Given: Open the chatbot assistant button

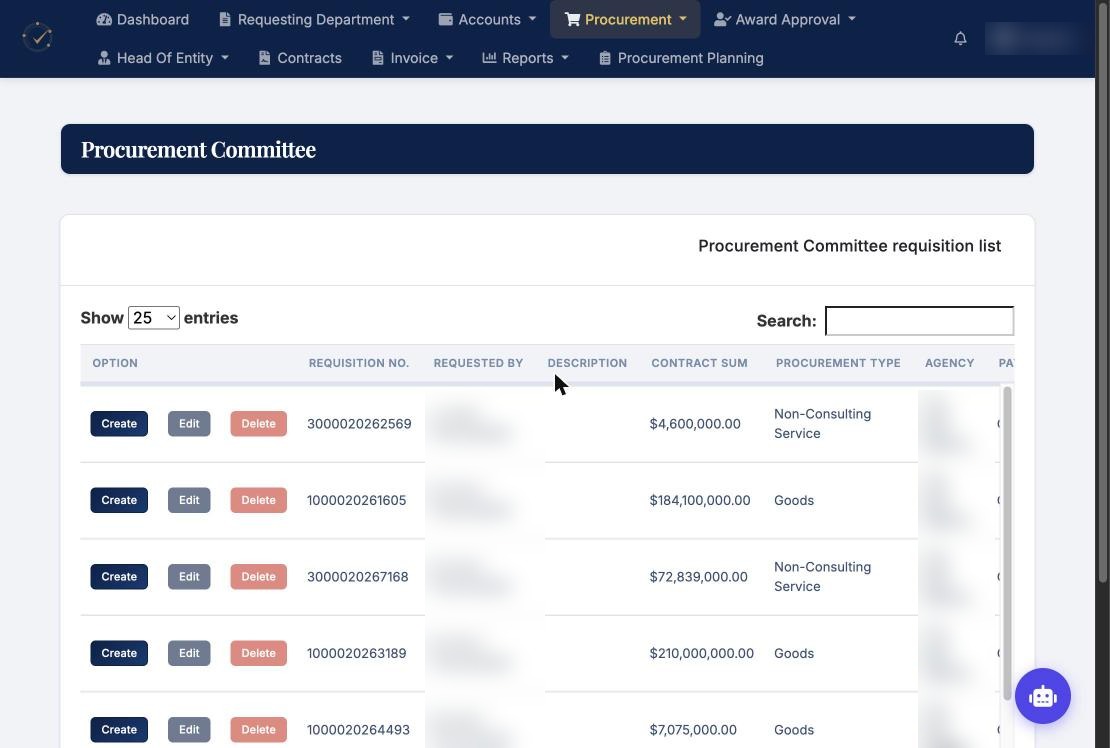Looking at the screenshot, I should [x=1042, y=696].
